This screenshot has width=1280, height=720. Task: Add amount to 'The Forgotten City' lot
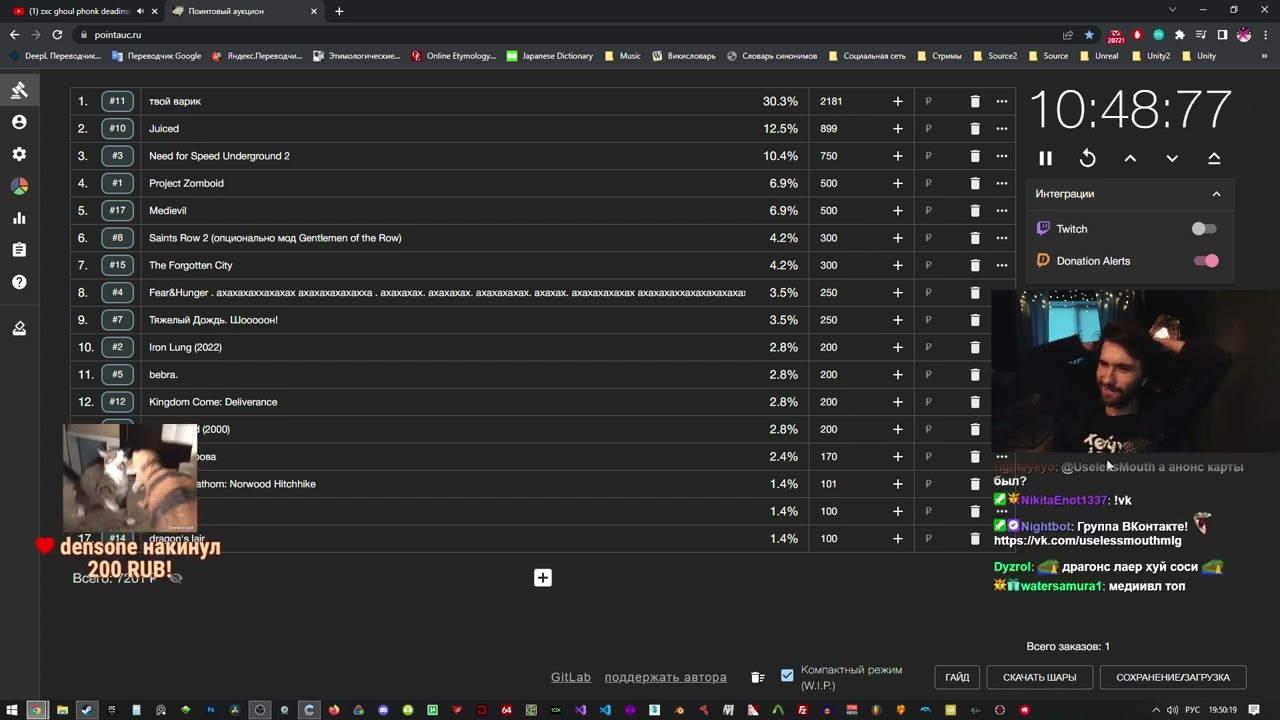pyautogui.click(x=898, y=265)
